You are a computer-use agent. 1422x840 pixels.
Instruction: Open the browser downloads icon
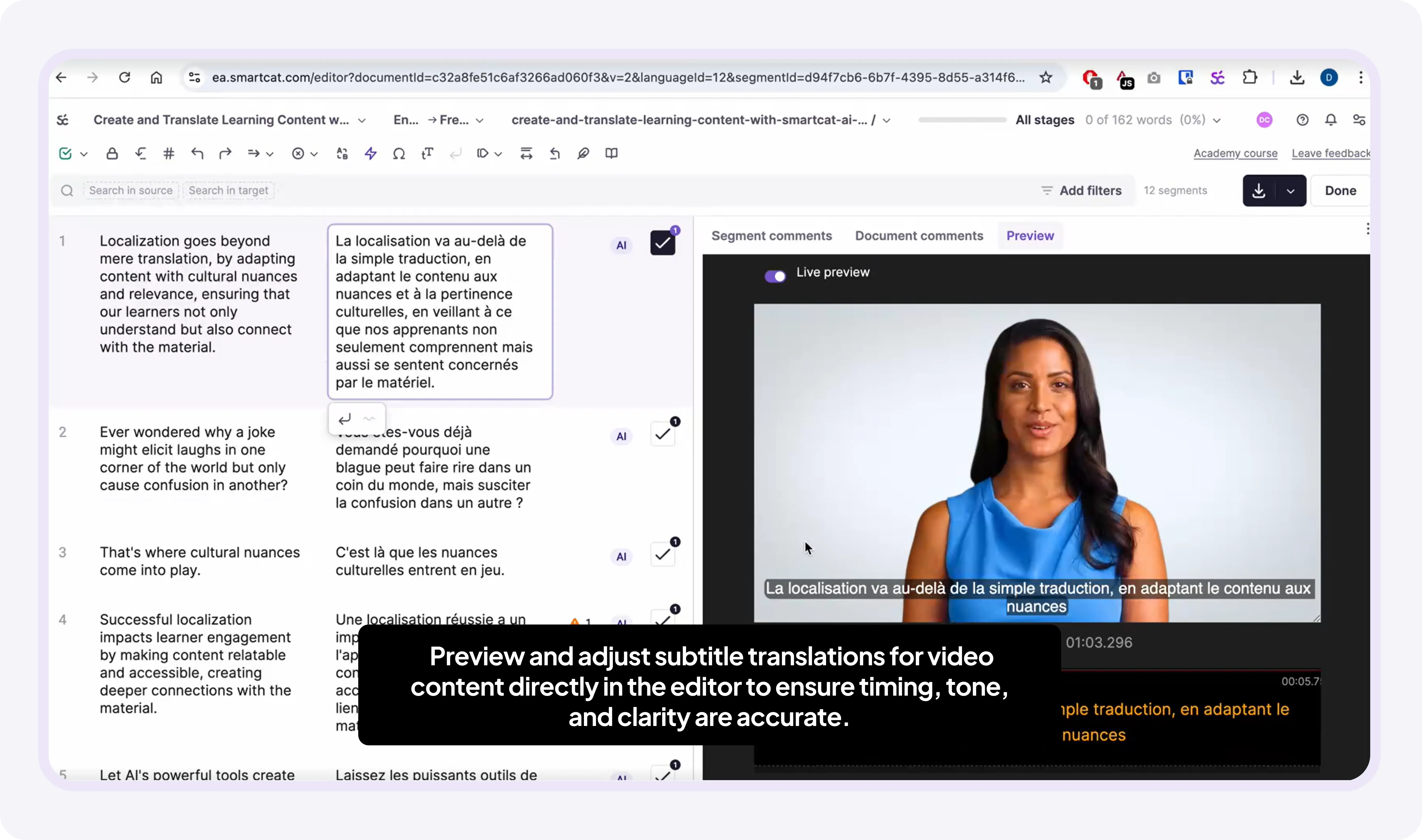[1297, 78]
